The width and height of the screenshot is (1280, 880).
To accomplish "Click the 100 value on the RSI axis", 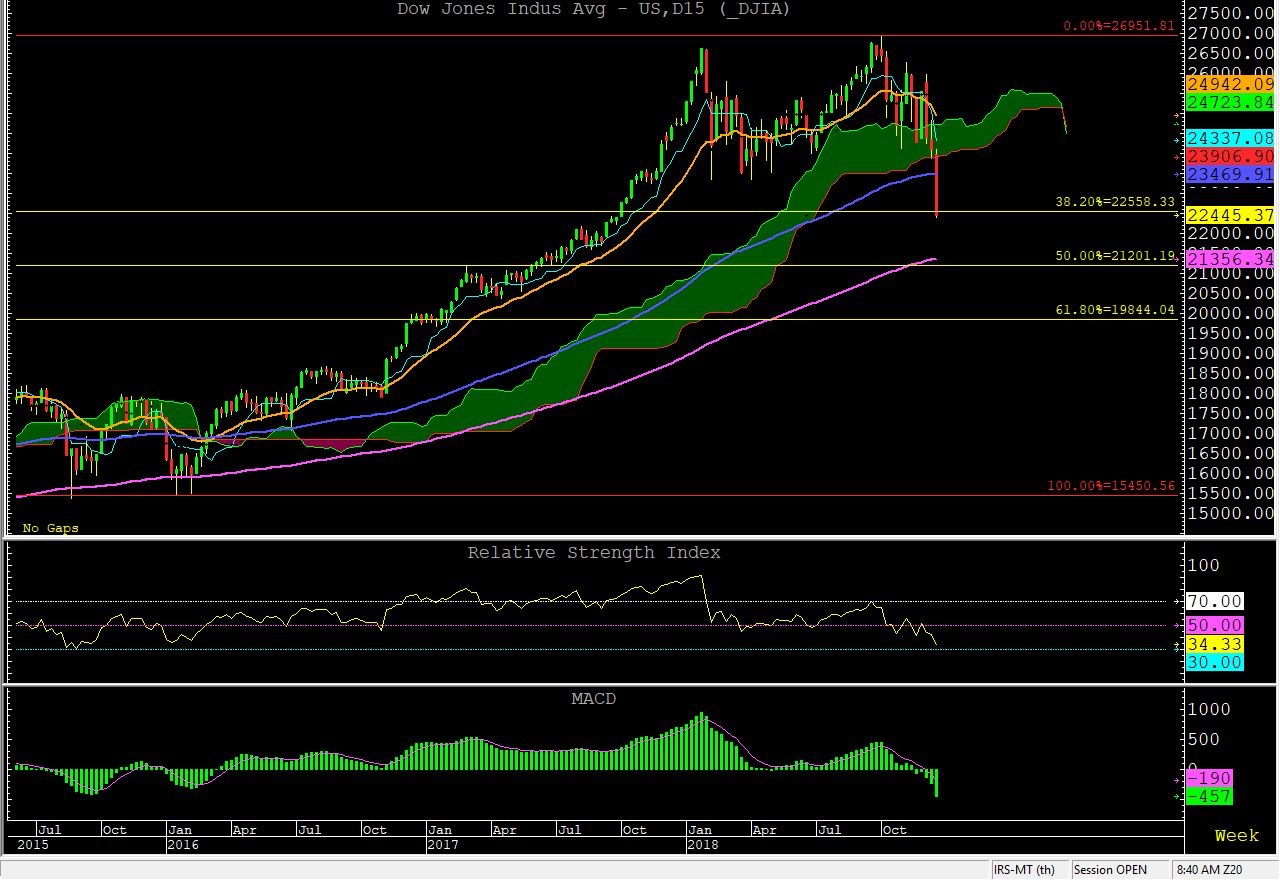I will 1204,565.
